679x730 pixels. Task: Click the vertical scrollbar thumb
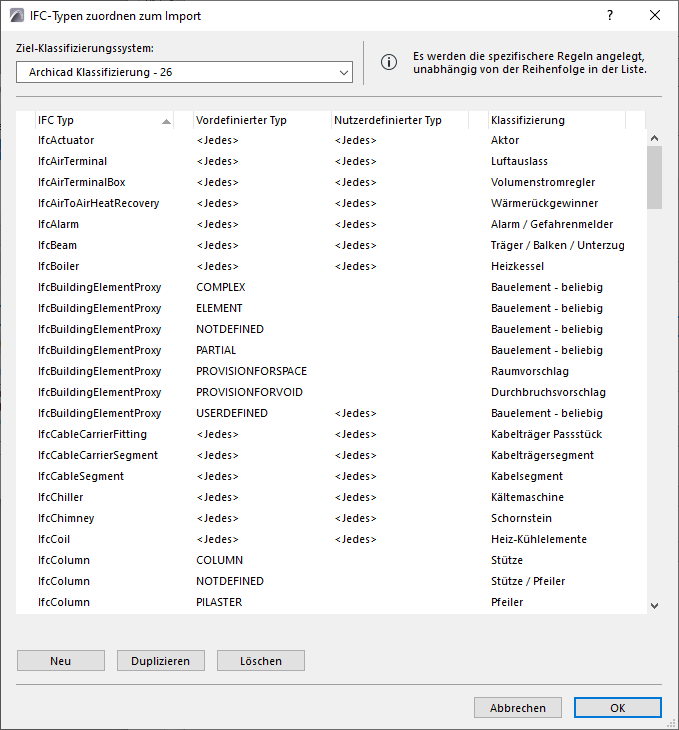point(654,177)
